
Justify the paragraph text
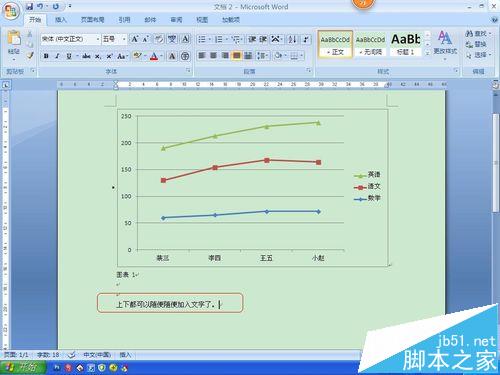pos(236,55)
